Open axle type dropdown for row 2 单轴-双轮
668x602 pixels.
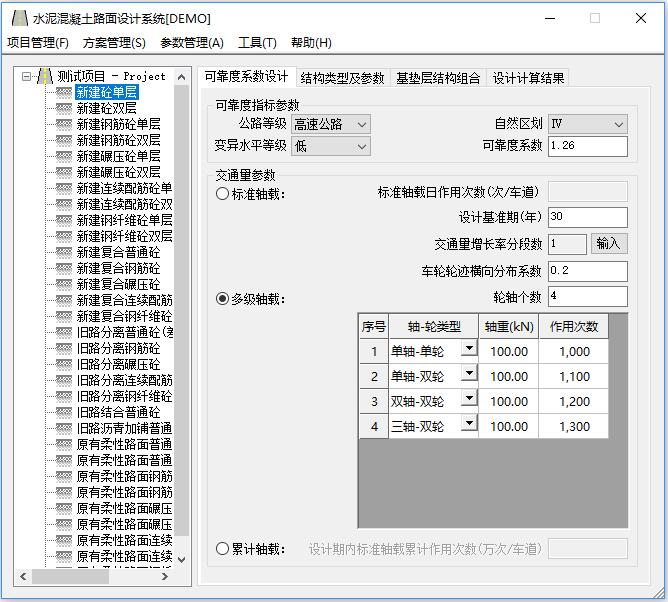[x=469, y=374]
